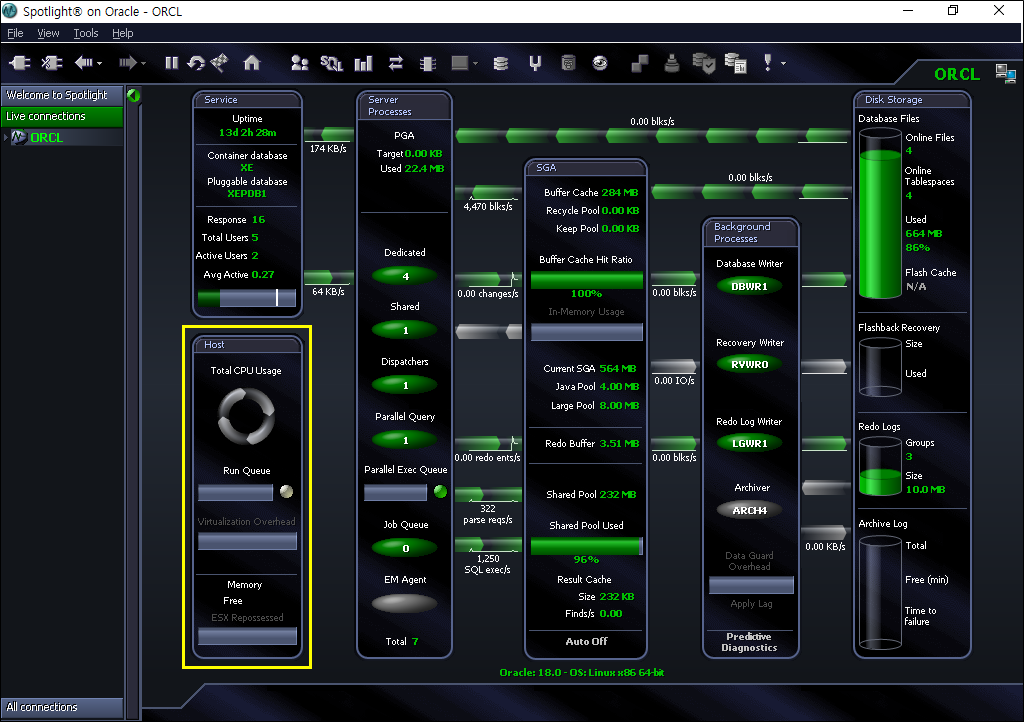Click the disconnect plug icon
The height and width of the screenshot is (722, 1024).
pyautogui.click(x=52, y=63)
